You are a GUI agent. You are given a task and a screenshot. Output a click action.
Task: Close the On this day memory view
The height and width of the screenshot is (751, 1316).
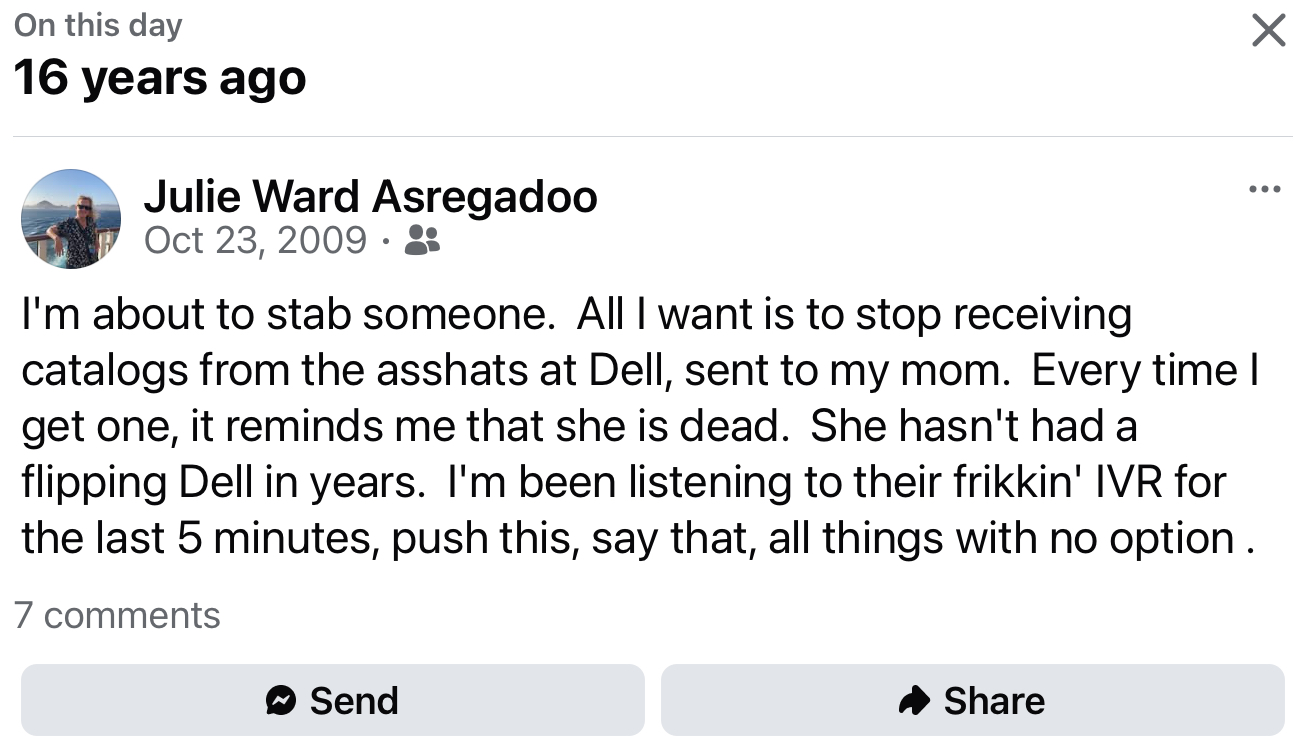tap(1268, 32)
